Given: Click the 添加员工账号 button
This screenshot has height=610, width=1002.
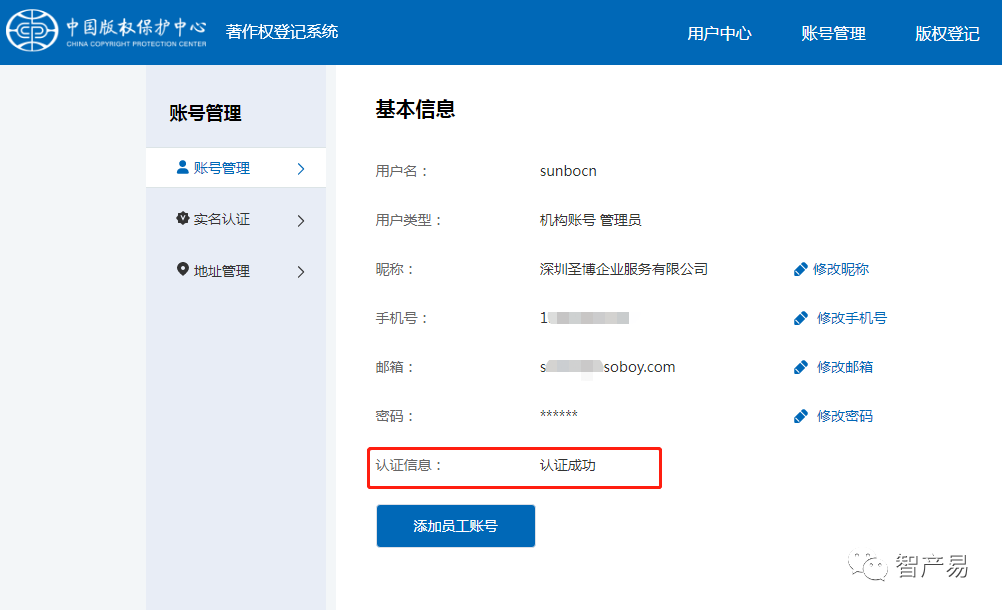Looking at the screenshot, I should click(456, 526).
